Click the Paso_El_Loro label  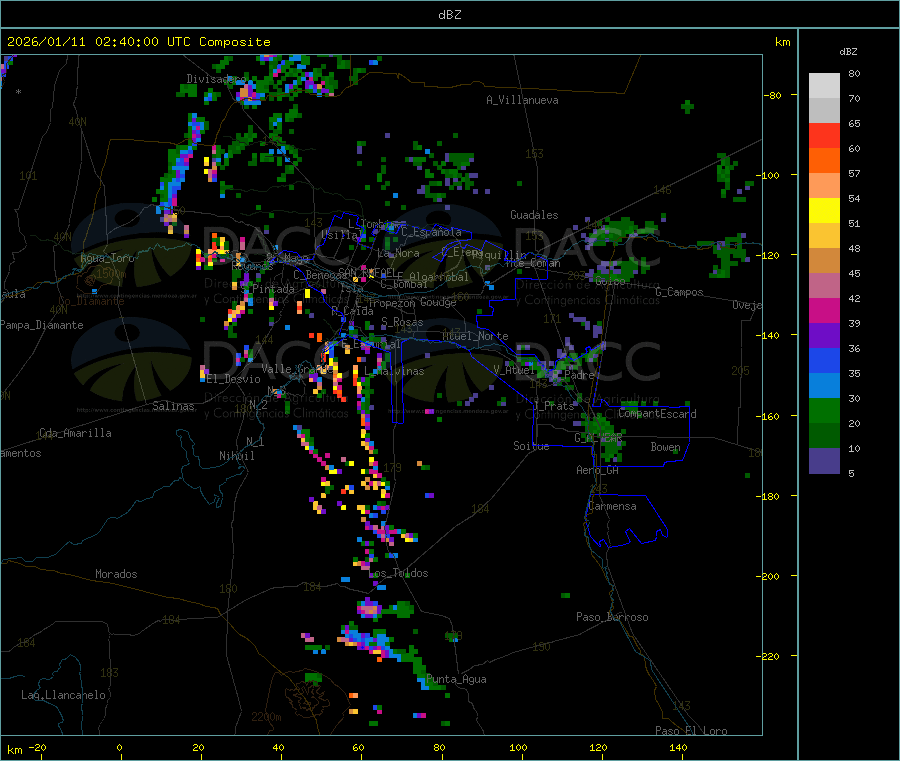tap(691, 731)
